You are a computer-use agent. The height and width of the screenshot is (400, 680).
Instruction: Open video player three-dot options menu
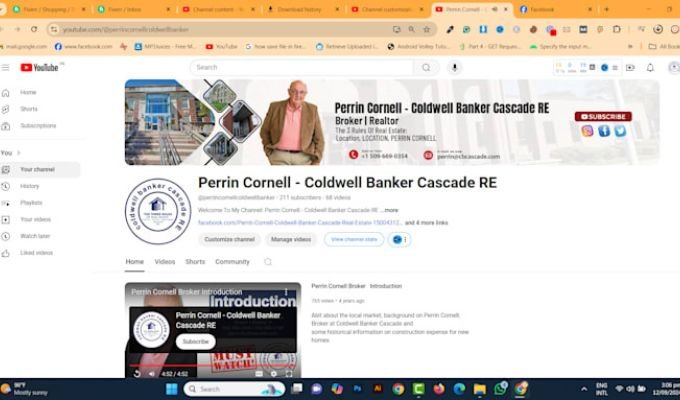click(286, 292)
